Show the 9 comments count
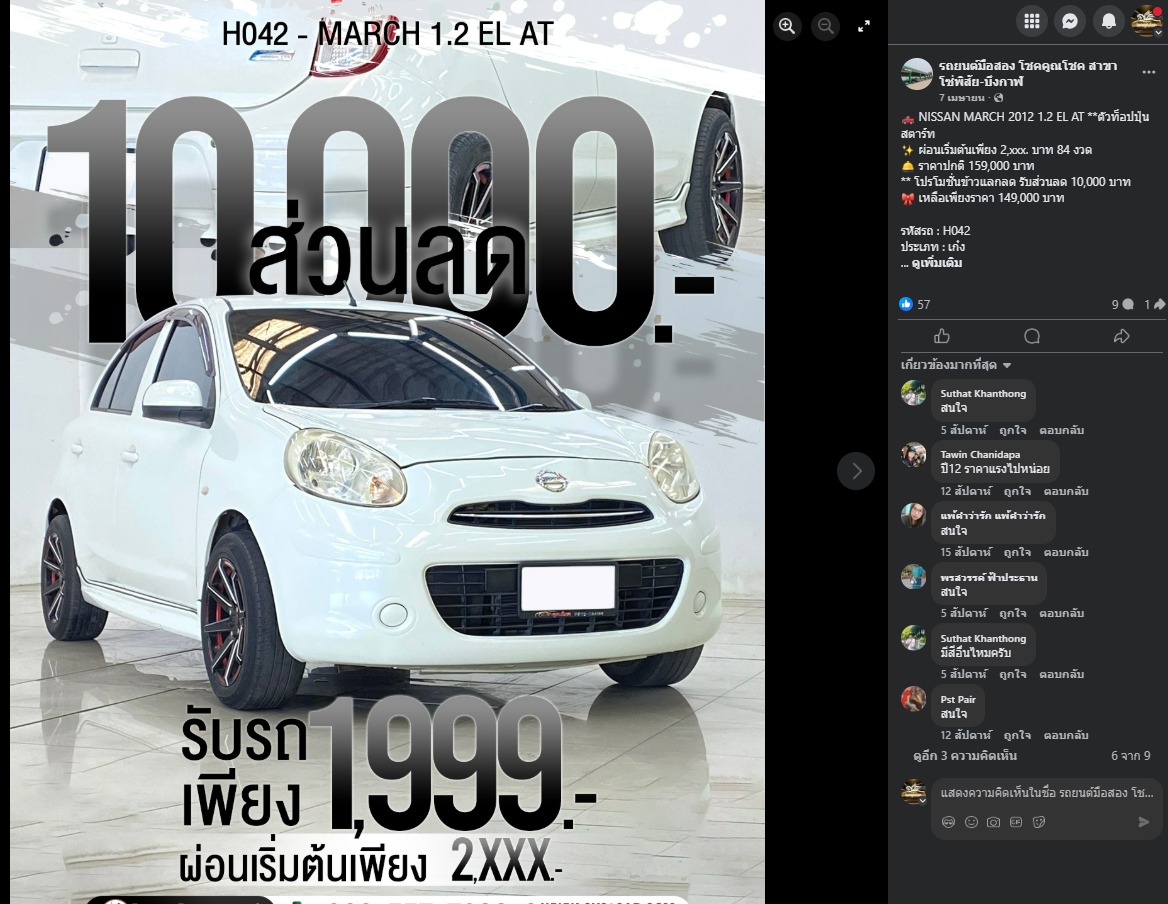Viewport: 1168px width, 904px height. pos(1123,304)
